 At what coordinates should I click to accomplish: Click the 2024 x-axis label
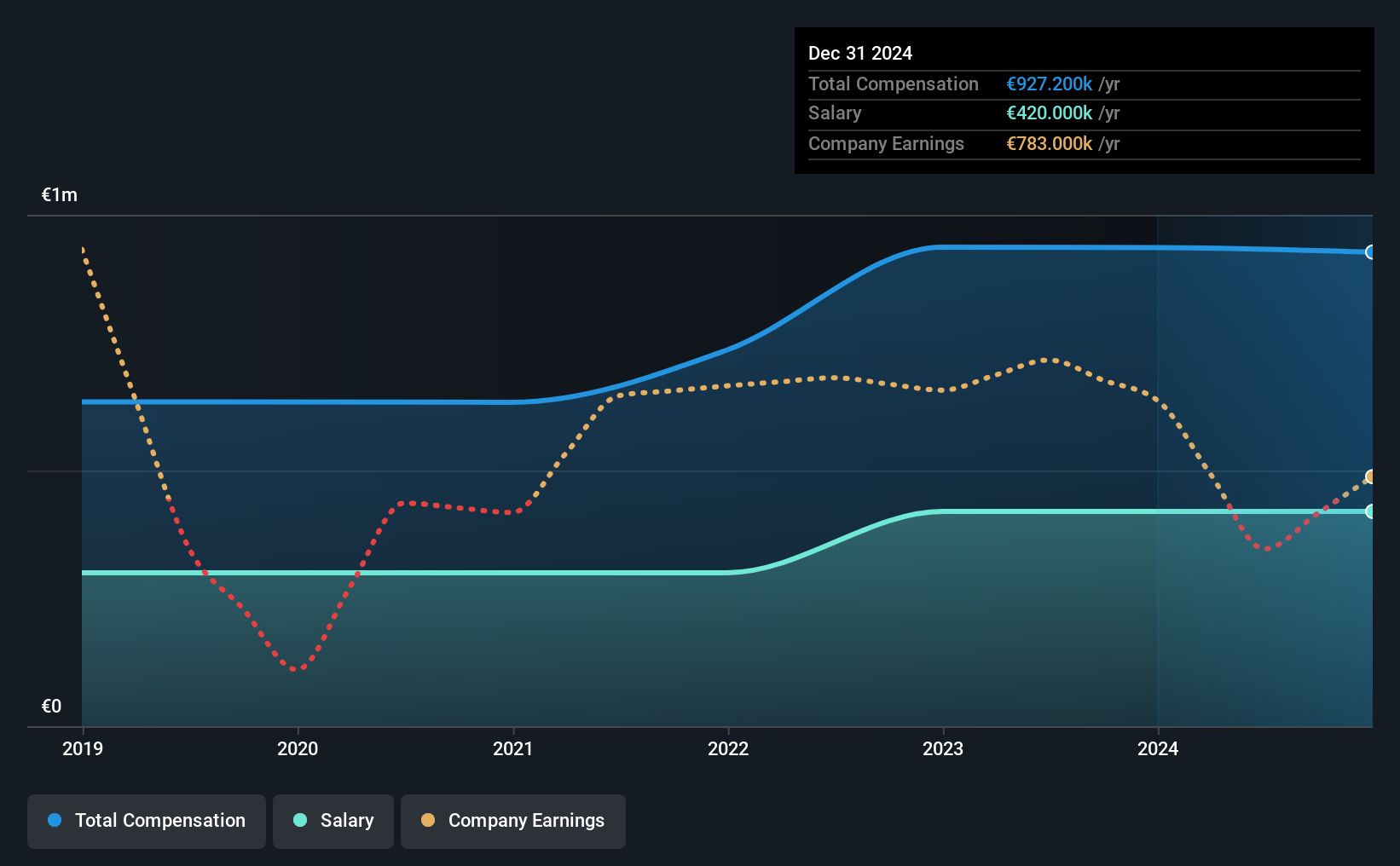[1158, 748]
